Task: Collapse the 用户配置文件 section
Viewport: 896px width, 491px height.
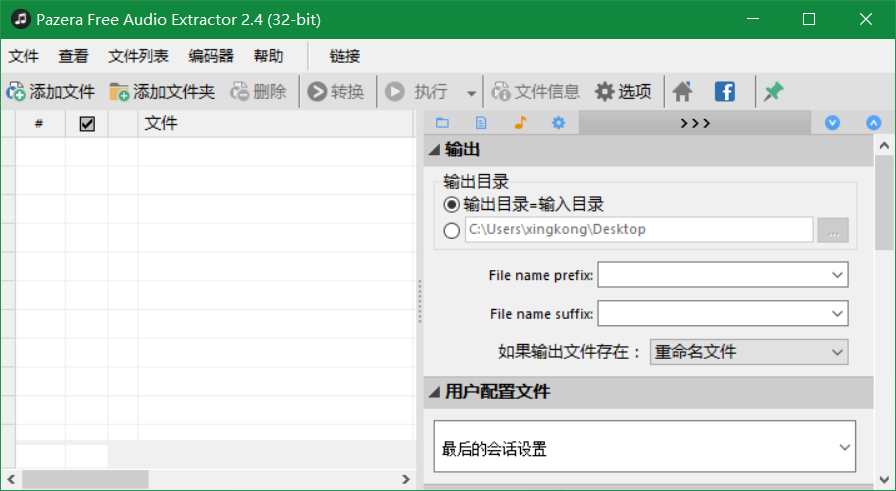Action: [435, 392]
